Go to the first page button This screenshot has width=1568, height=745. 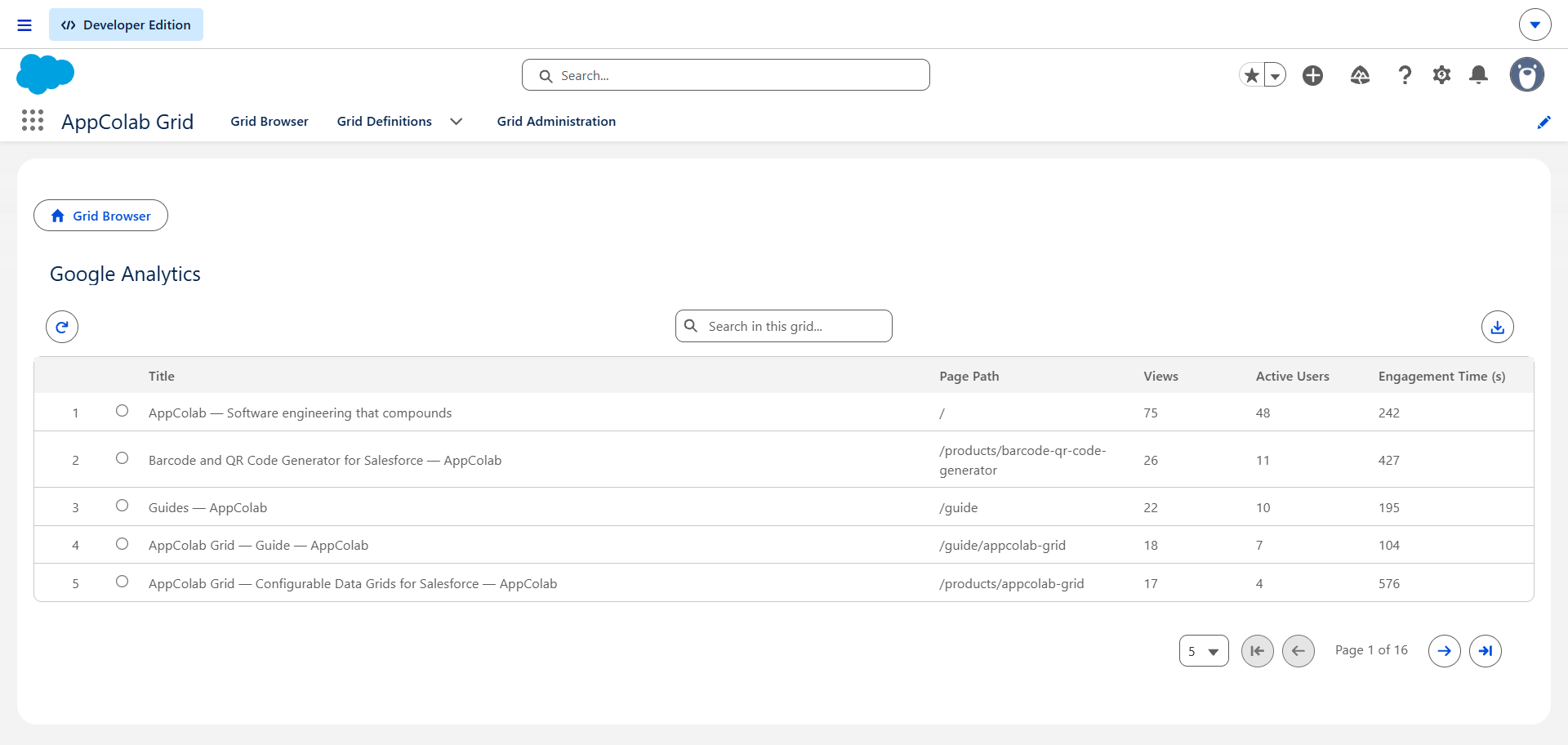pyautogui.click(x=1258, y=651)
